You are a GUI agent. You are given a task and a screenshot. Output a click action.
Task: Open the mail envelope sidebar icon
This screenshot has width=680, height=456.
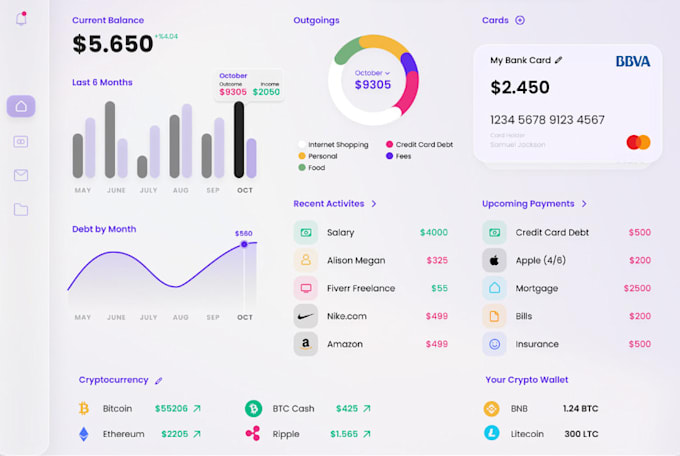[x=21, y=175]
